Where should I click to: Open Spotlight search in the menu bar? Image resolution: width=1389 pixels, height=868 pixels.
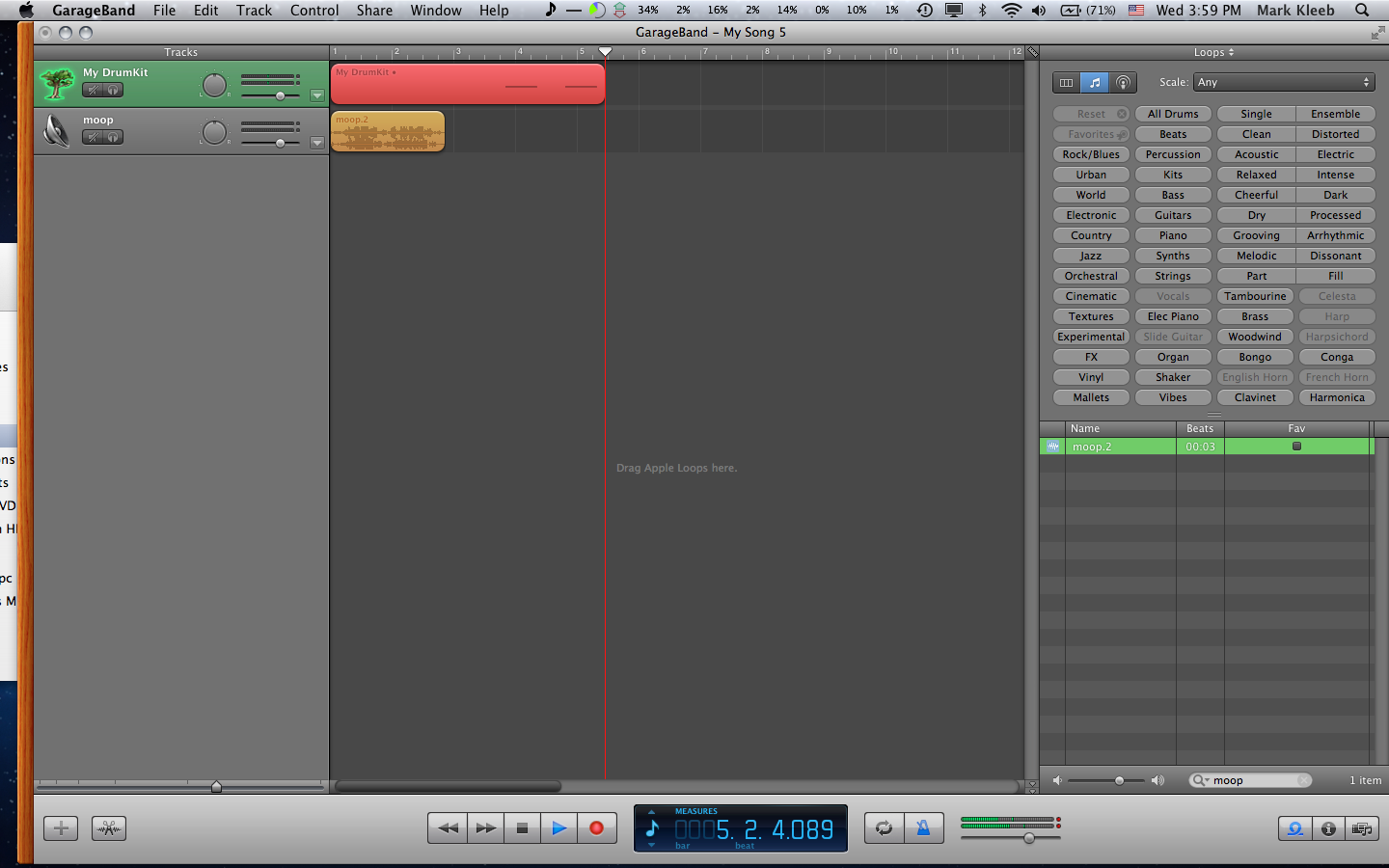[1362, 11]
